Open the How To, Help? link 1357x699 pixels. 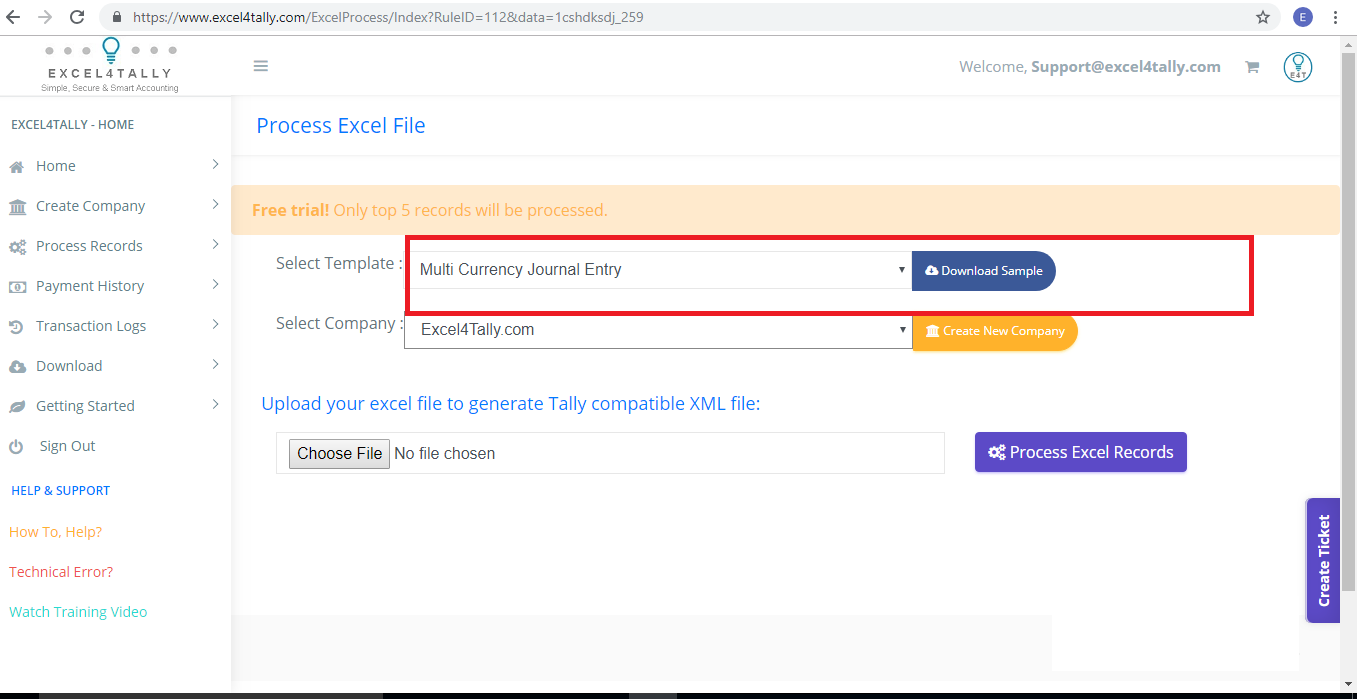[56, 532]
